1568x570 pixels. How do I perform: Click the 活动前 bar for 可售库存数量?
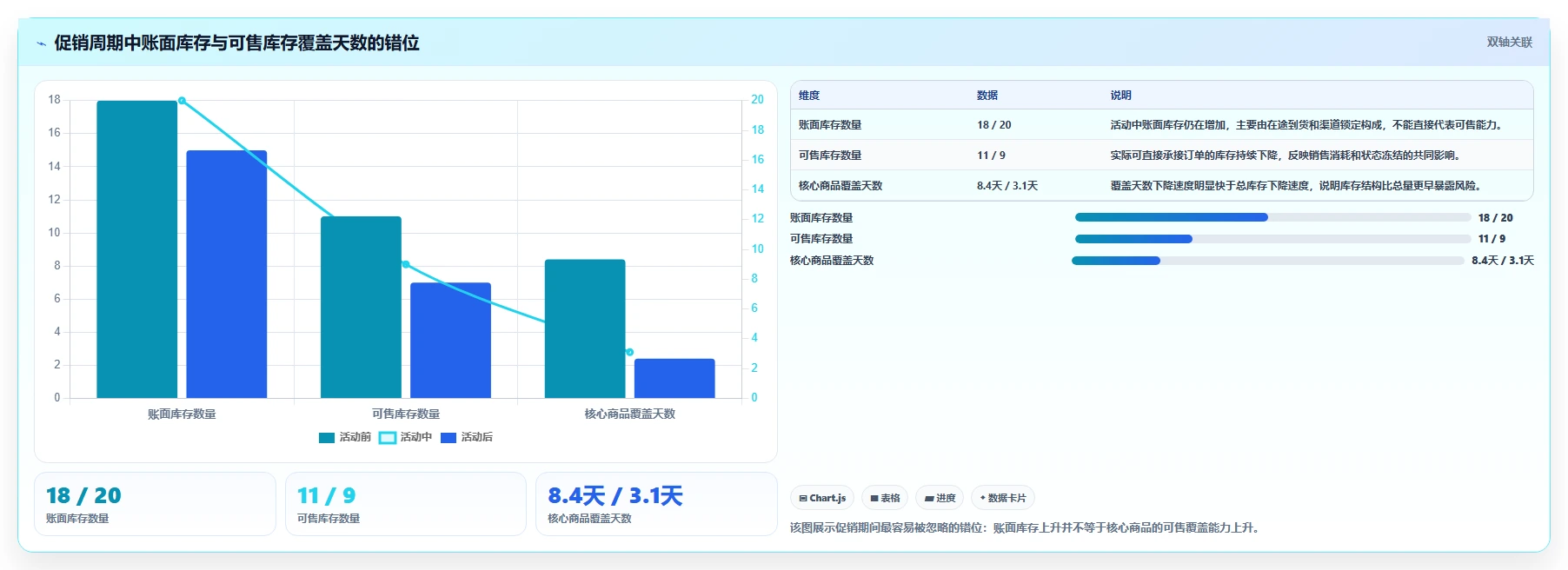point(361,307)
